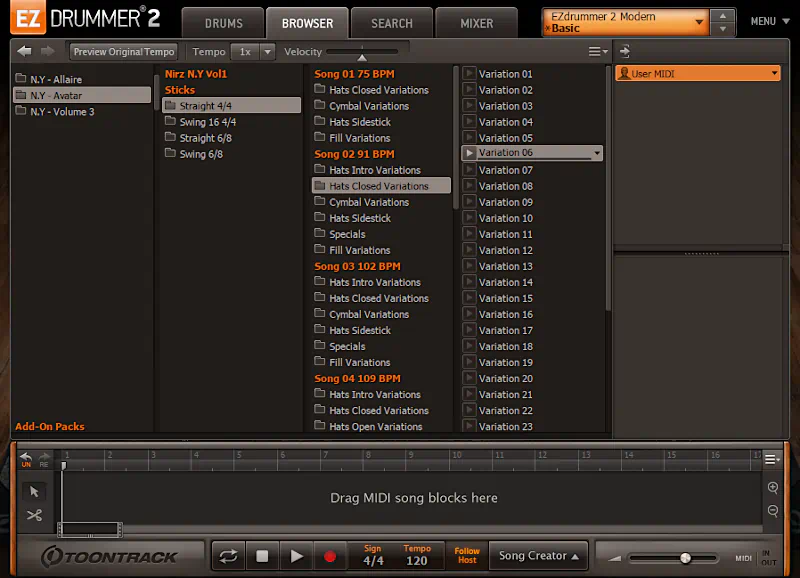
Task: Switch to the DRUMS tab
Action: 223,23
